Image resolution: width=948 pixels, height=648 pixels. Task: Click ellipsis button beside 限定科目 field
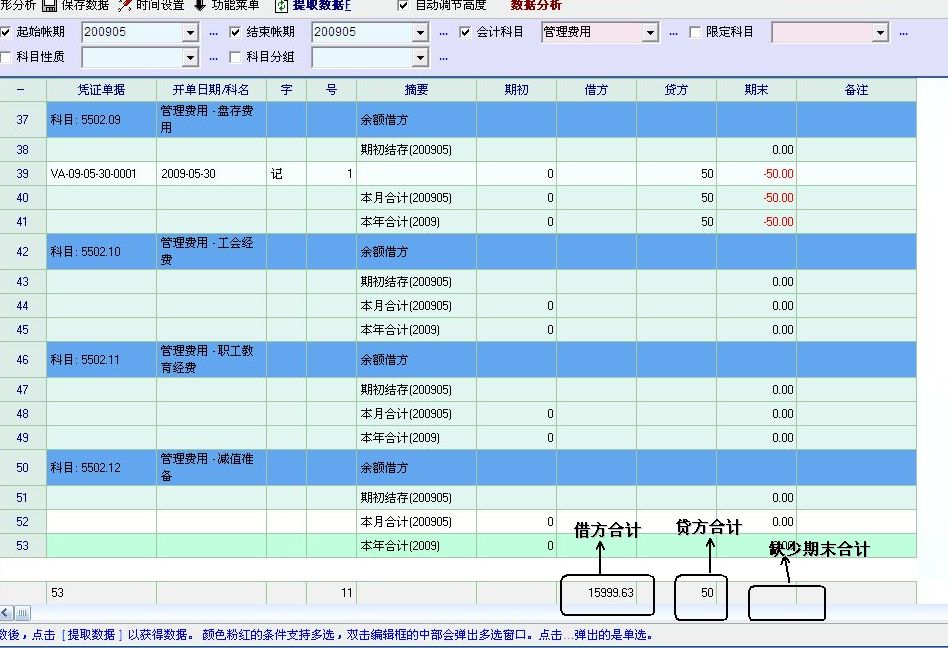coord(903,33)
